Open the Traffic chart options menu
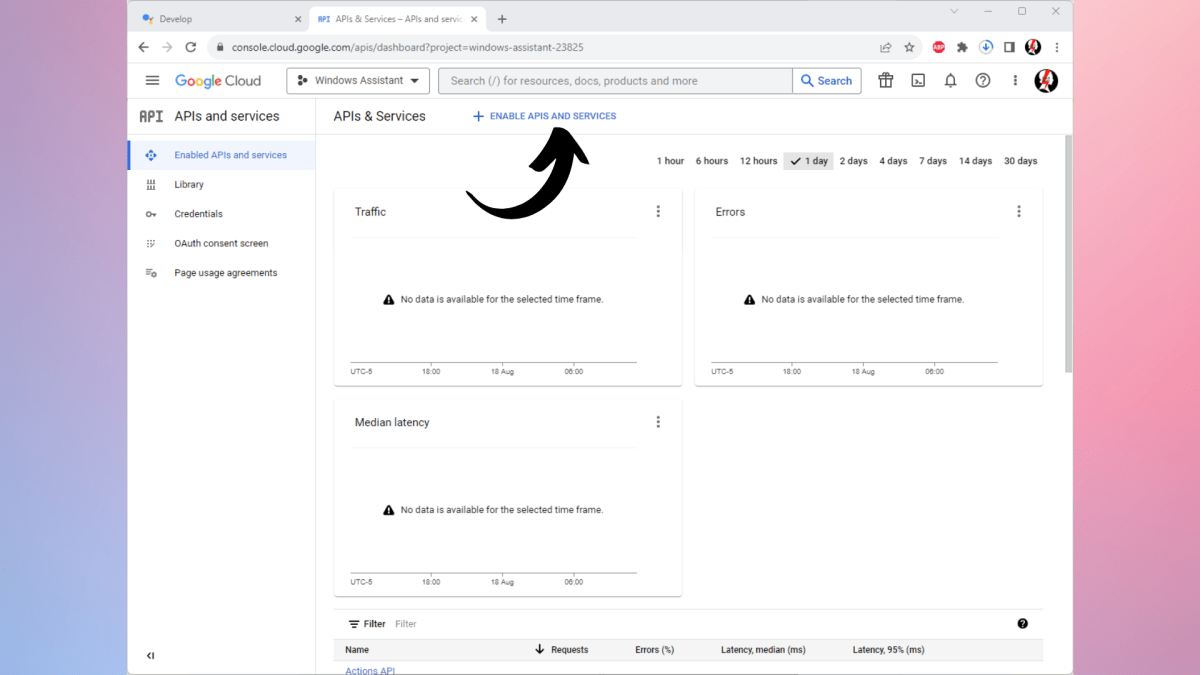The height and width of the screenshot is (675, 1200). tap(658, 212)
